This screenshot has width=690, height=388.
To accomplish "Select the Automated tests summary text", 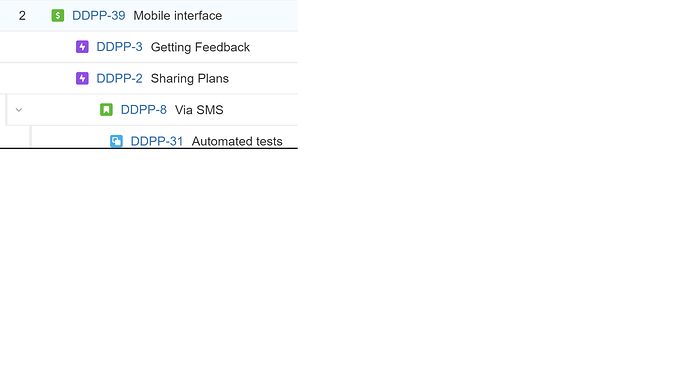I will click(x=237, y=141).
